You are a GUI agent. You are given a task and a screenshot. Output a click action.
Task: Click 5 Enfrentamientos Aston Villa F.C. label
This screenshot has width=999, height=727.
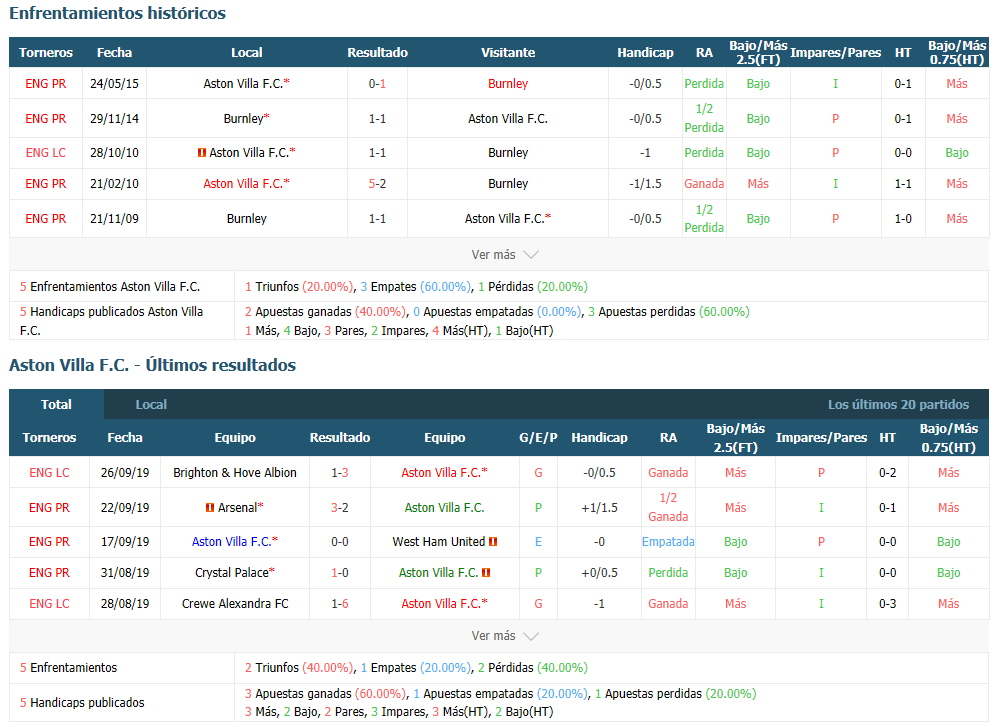(x=110, y=287)
